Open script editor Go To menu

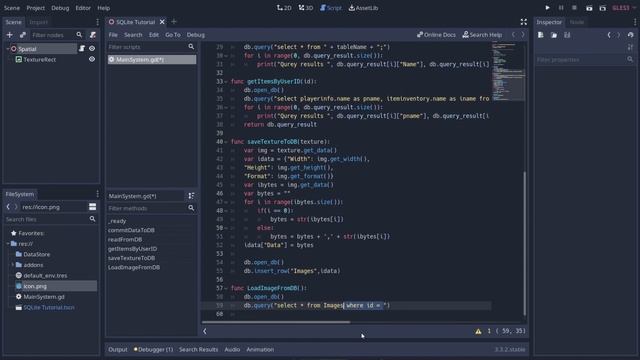[173, 35]
